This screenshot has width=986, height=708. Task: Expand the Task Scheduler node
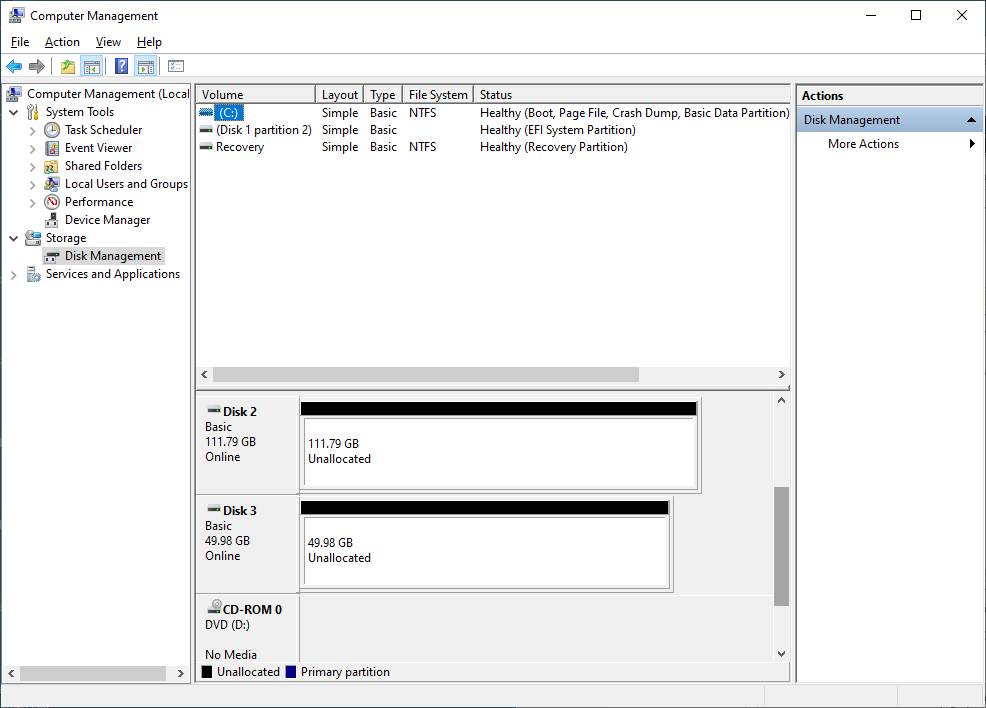(33, 131)
